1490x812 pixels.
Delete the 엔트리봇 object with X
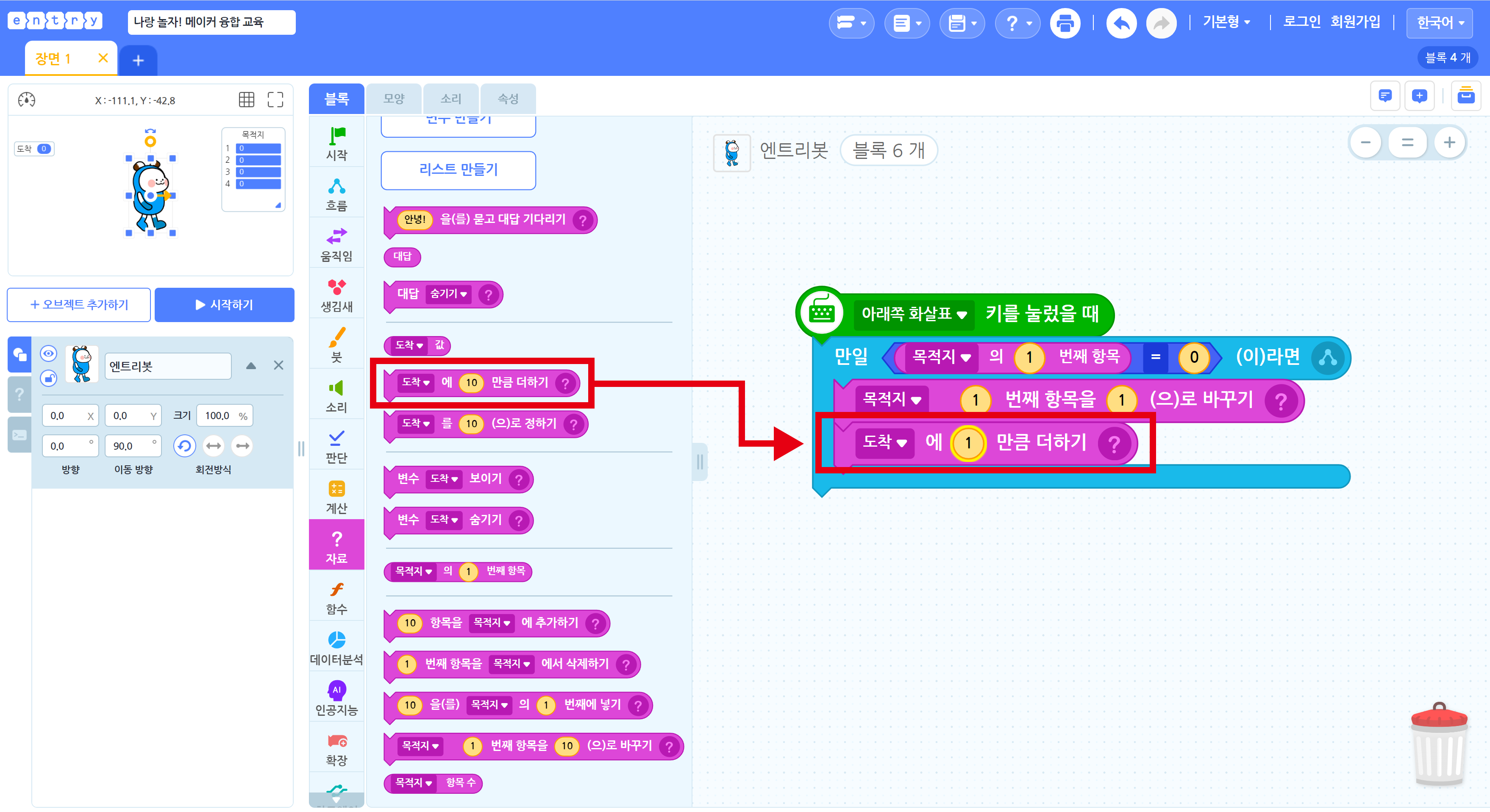[x=278, y=365]
